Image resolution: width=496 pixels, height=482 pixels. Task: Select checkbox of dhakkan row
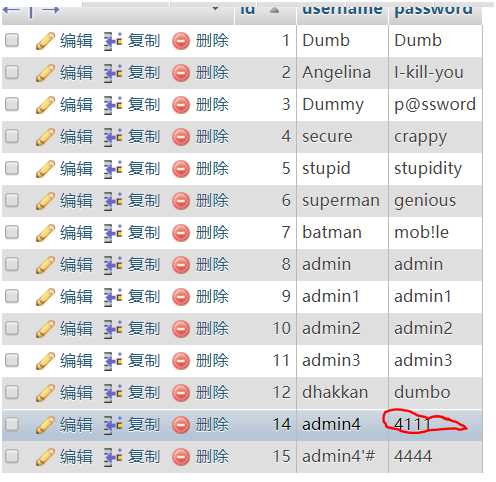[x=12, y=393]
